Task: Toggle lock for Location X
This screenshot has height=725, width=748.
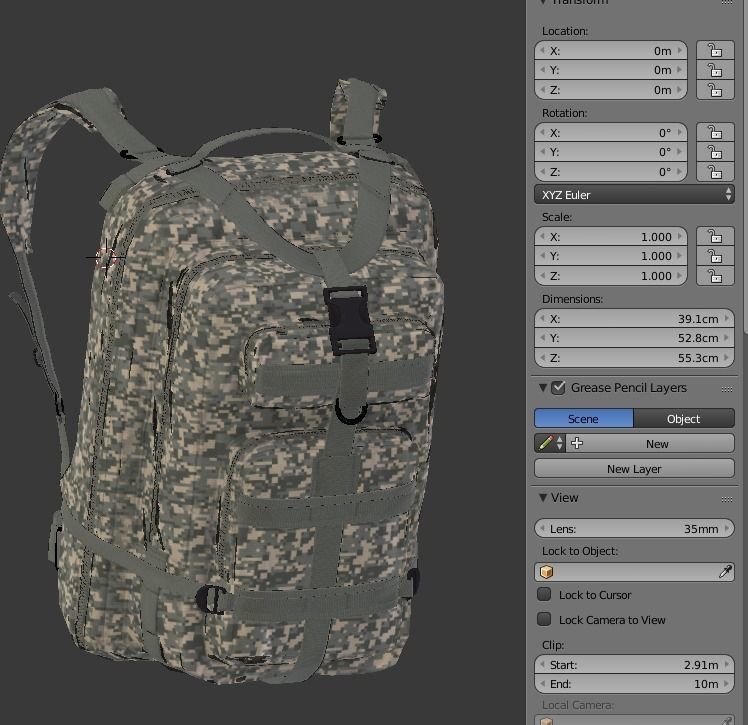Action: tap(715, 50)
